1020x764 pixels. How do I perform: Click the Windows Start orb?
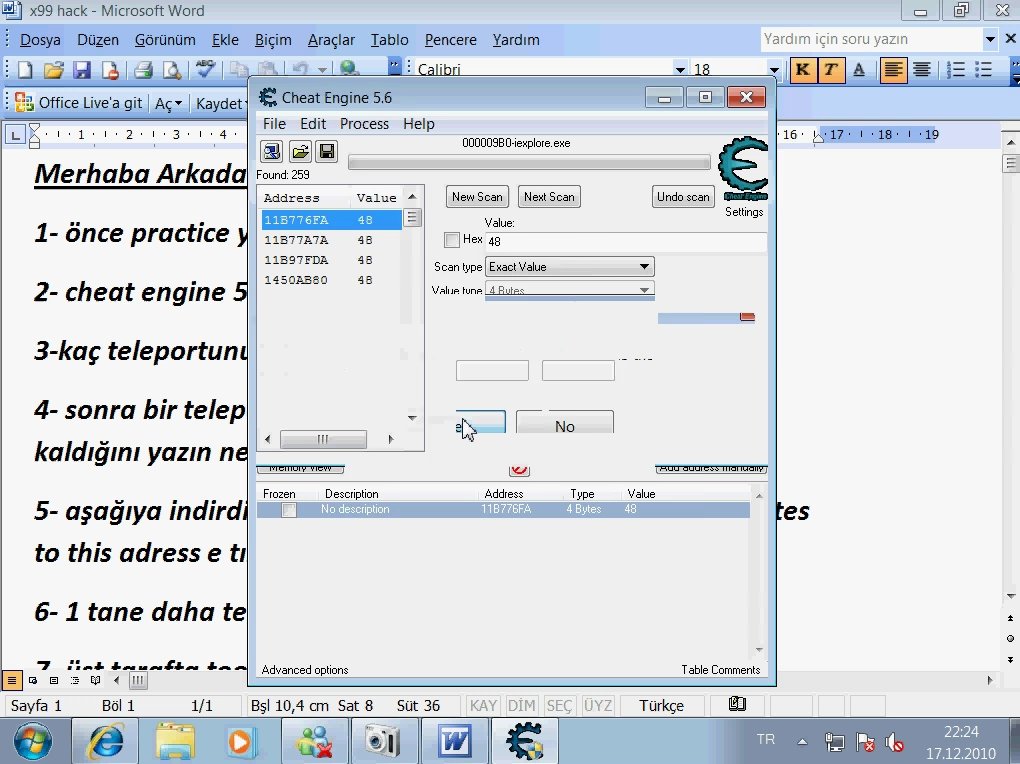click(32, 742)
